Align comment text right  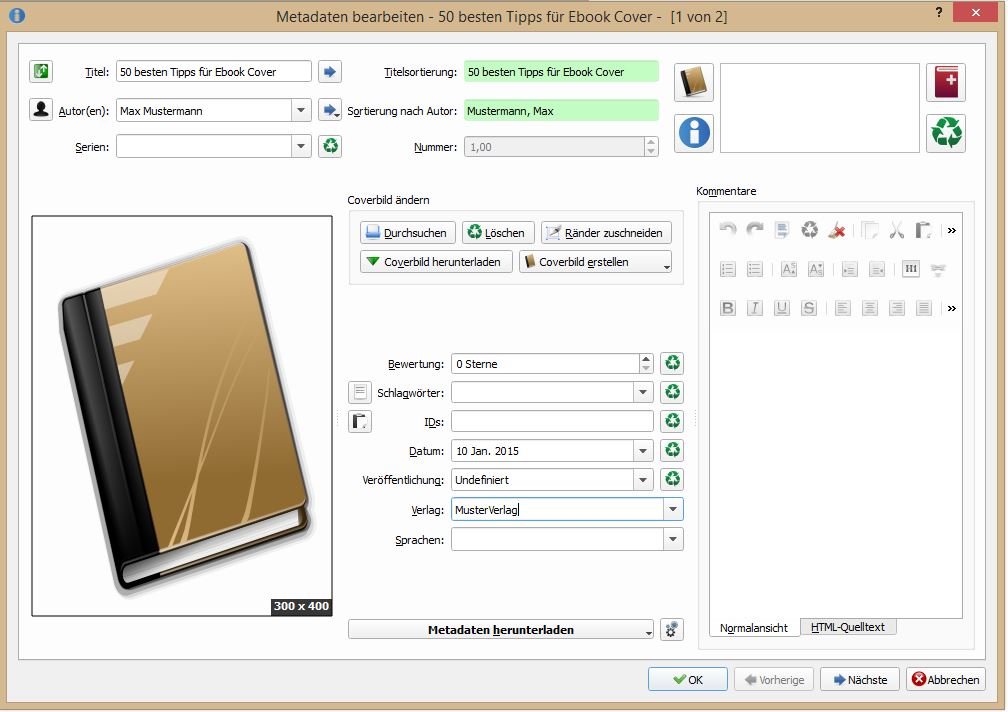tap(897, 308)
